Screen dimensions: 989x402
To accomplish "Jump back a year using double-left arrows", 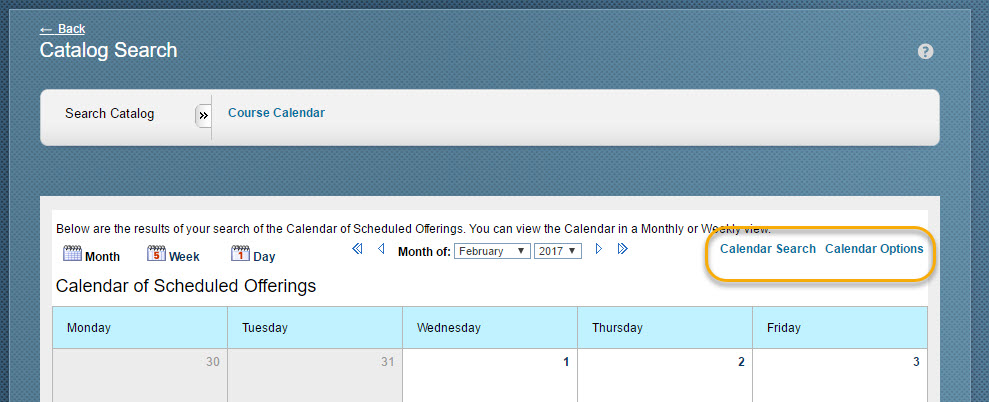I will [357, 249].
